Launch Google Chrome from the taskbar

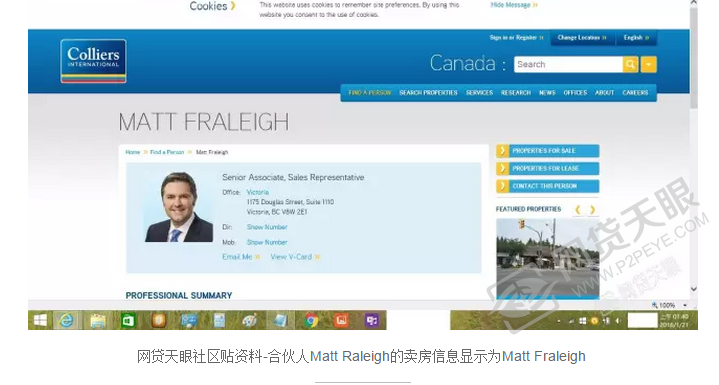click(312, 320)
